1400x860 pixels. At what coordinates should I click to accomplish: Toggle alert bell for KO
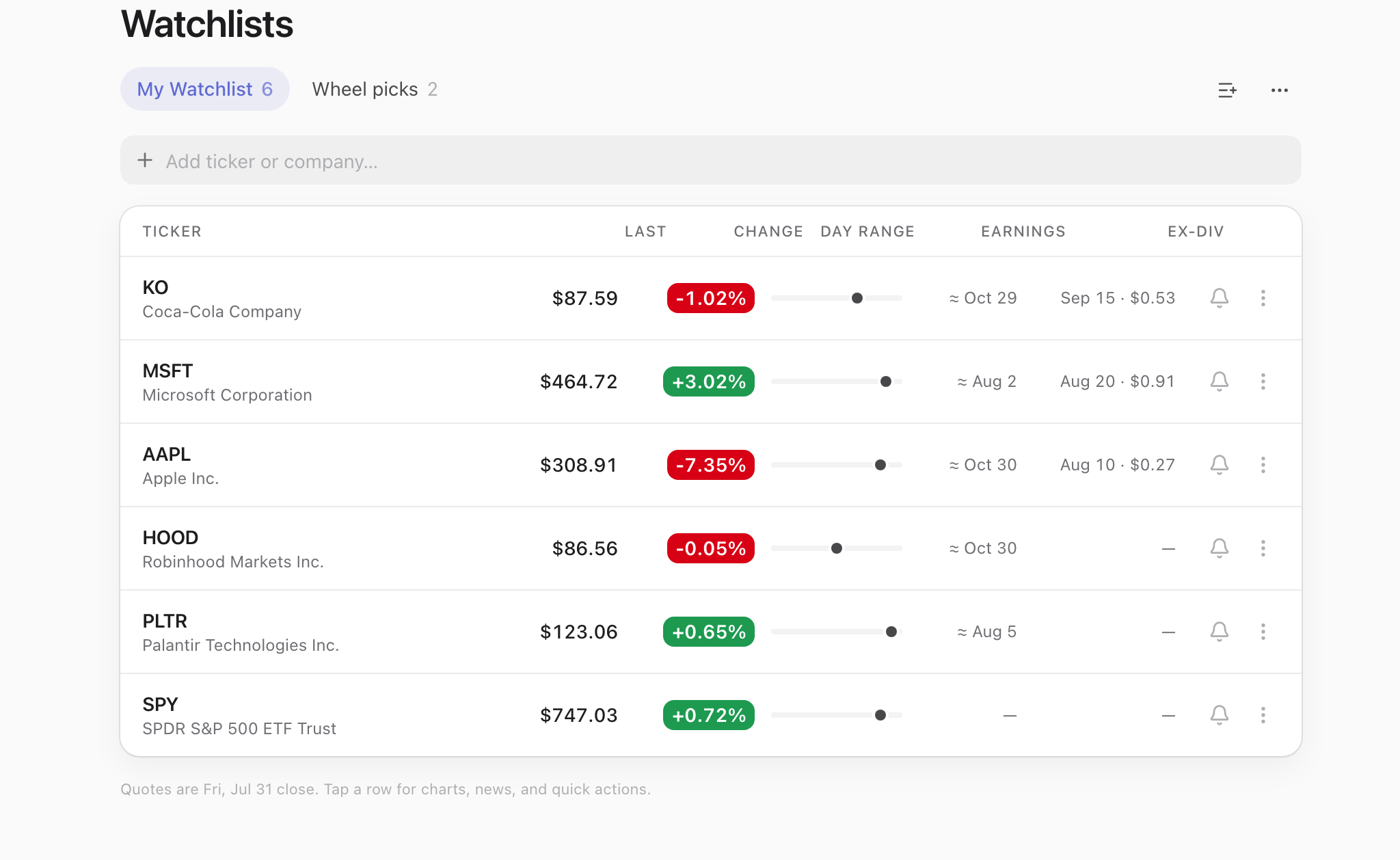click(1220, 298)
